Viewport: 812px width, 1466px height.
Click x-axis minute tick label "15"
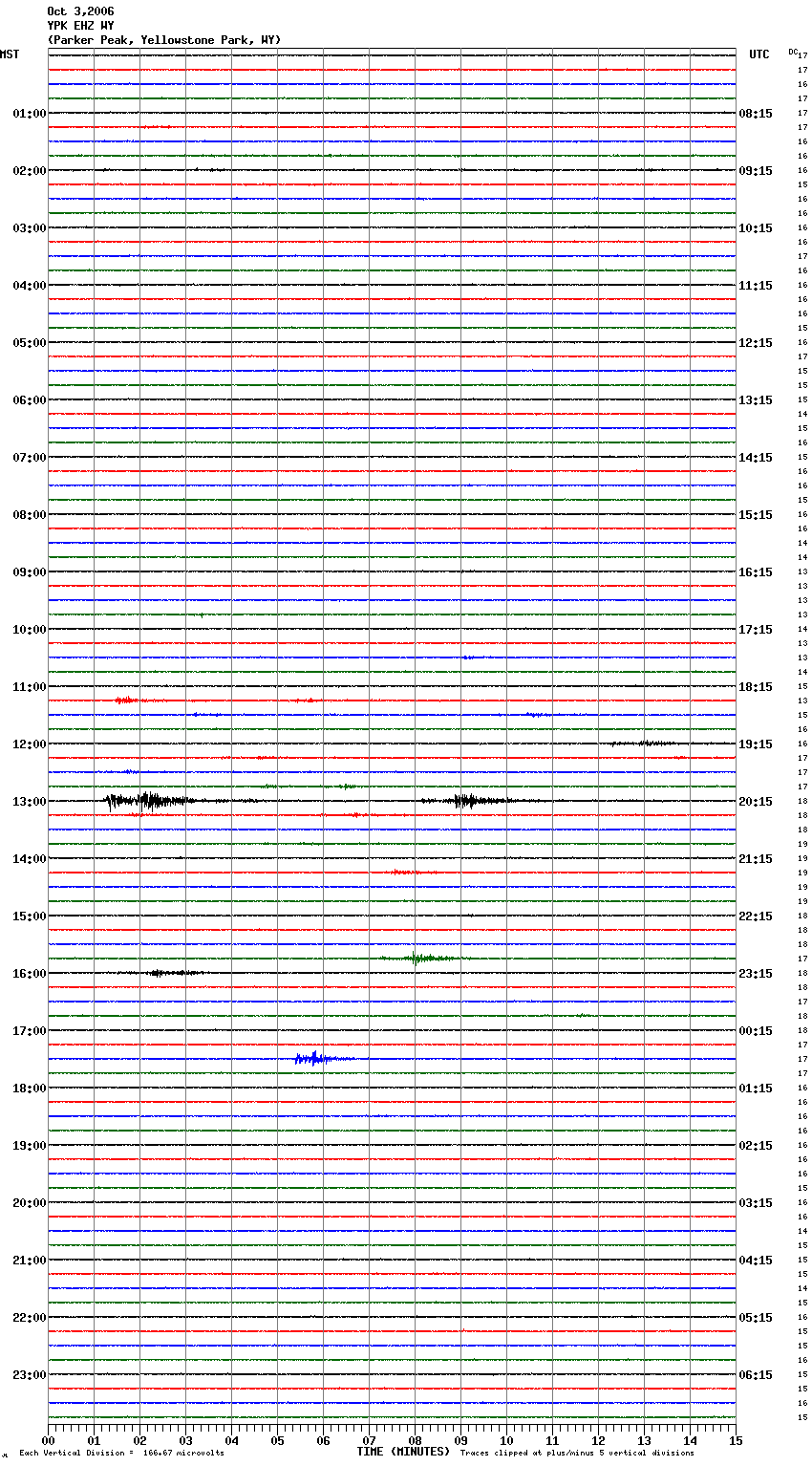click(736, 1440)
